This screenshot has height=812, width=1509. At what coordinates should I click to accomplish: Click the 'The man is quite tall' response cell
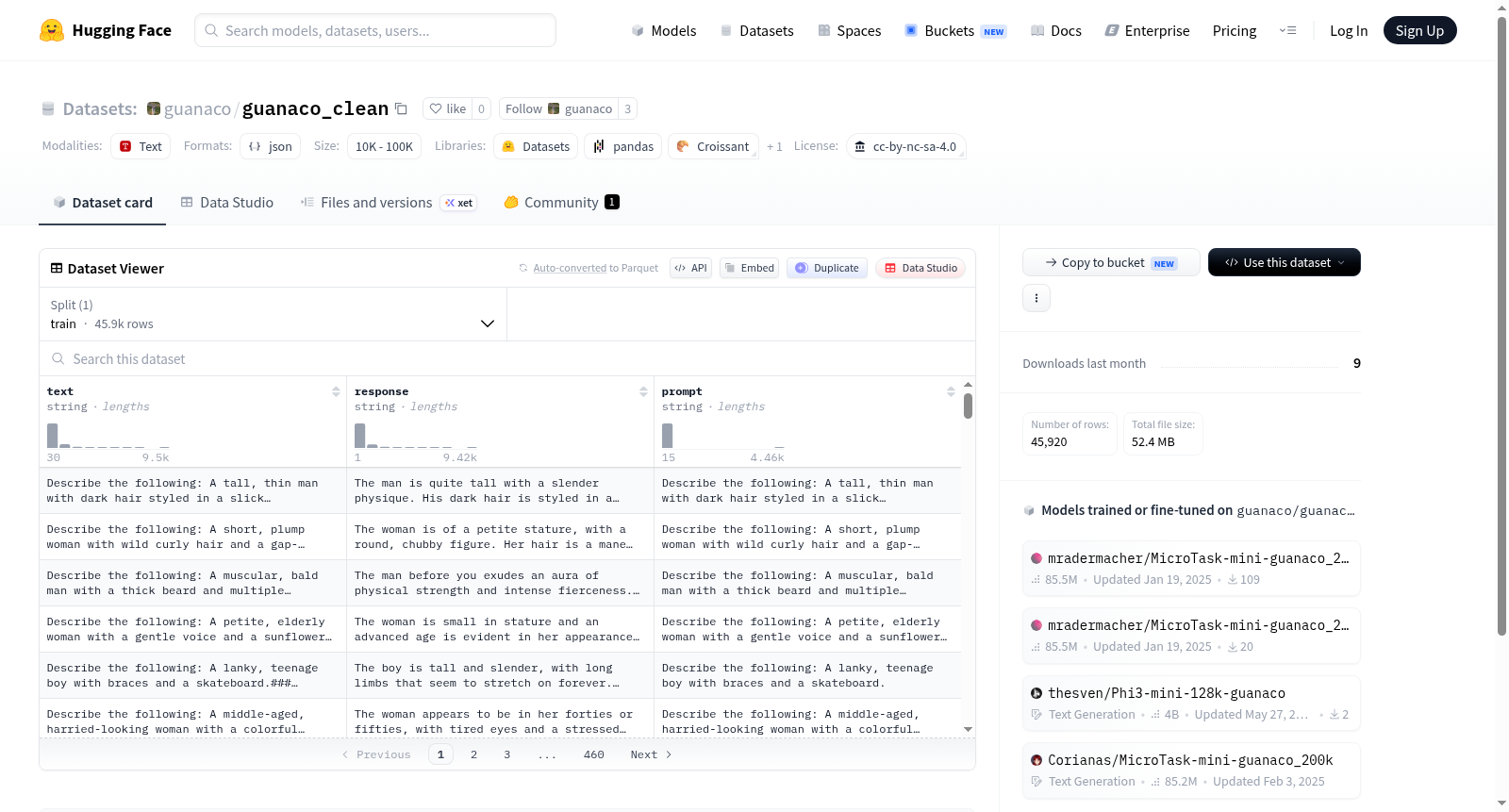pos(500,490)
